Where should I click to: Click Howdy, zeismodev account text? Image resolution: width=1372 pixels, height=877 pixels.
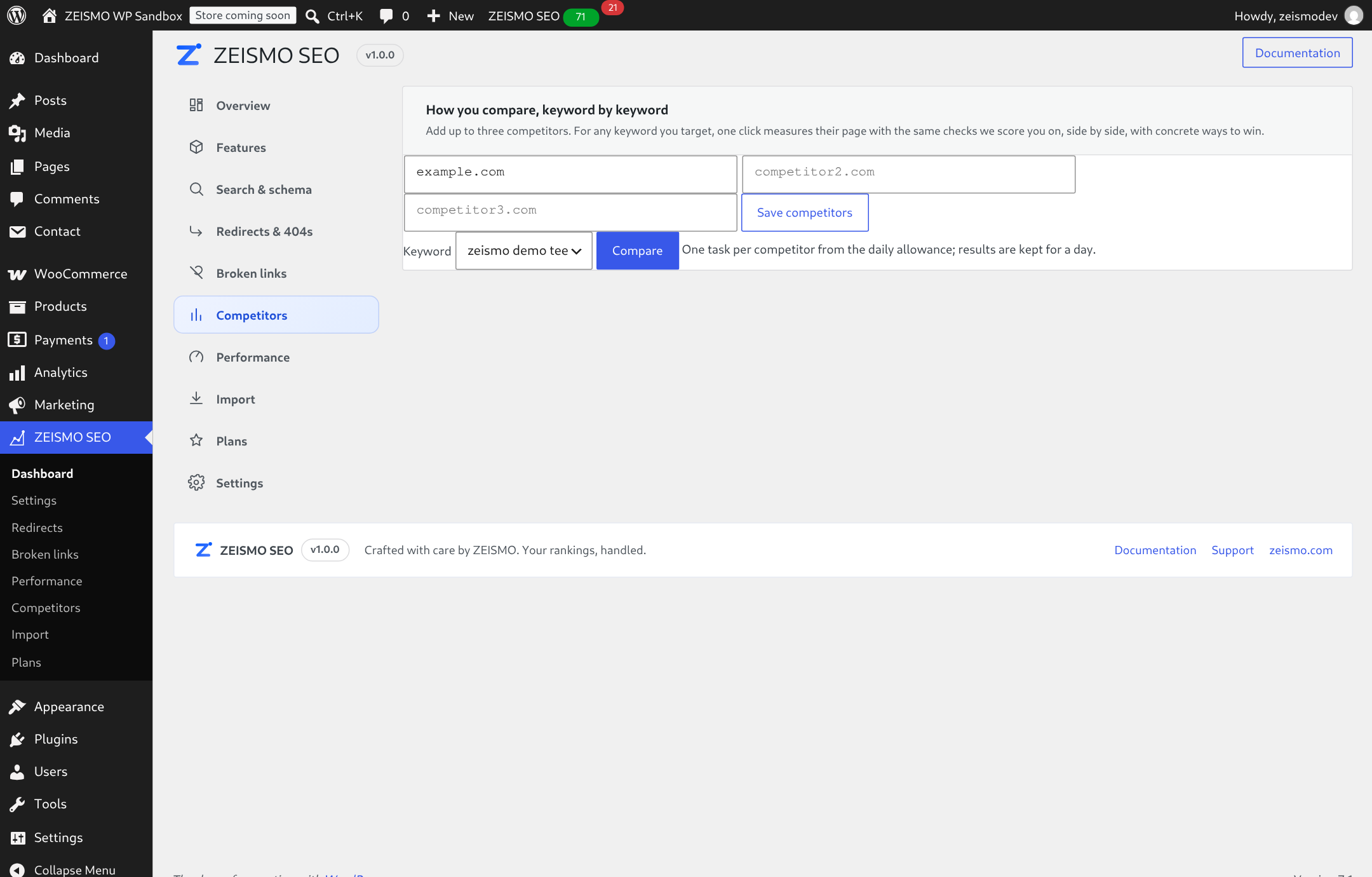(1286, 16)
